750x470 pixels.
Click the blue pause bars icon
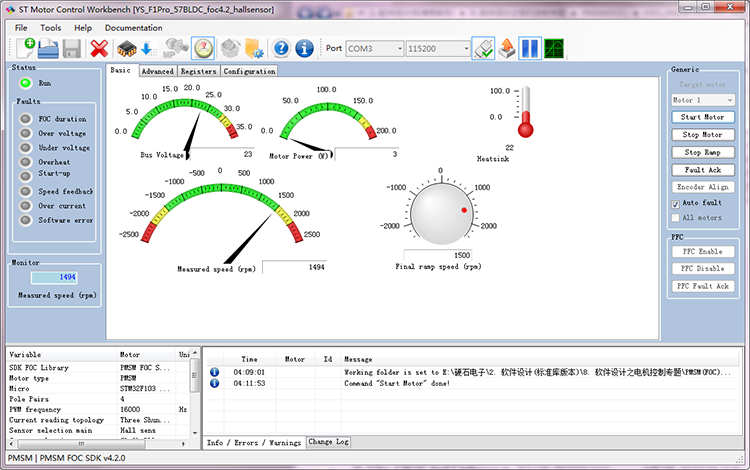(x=530, y=48)
